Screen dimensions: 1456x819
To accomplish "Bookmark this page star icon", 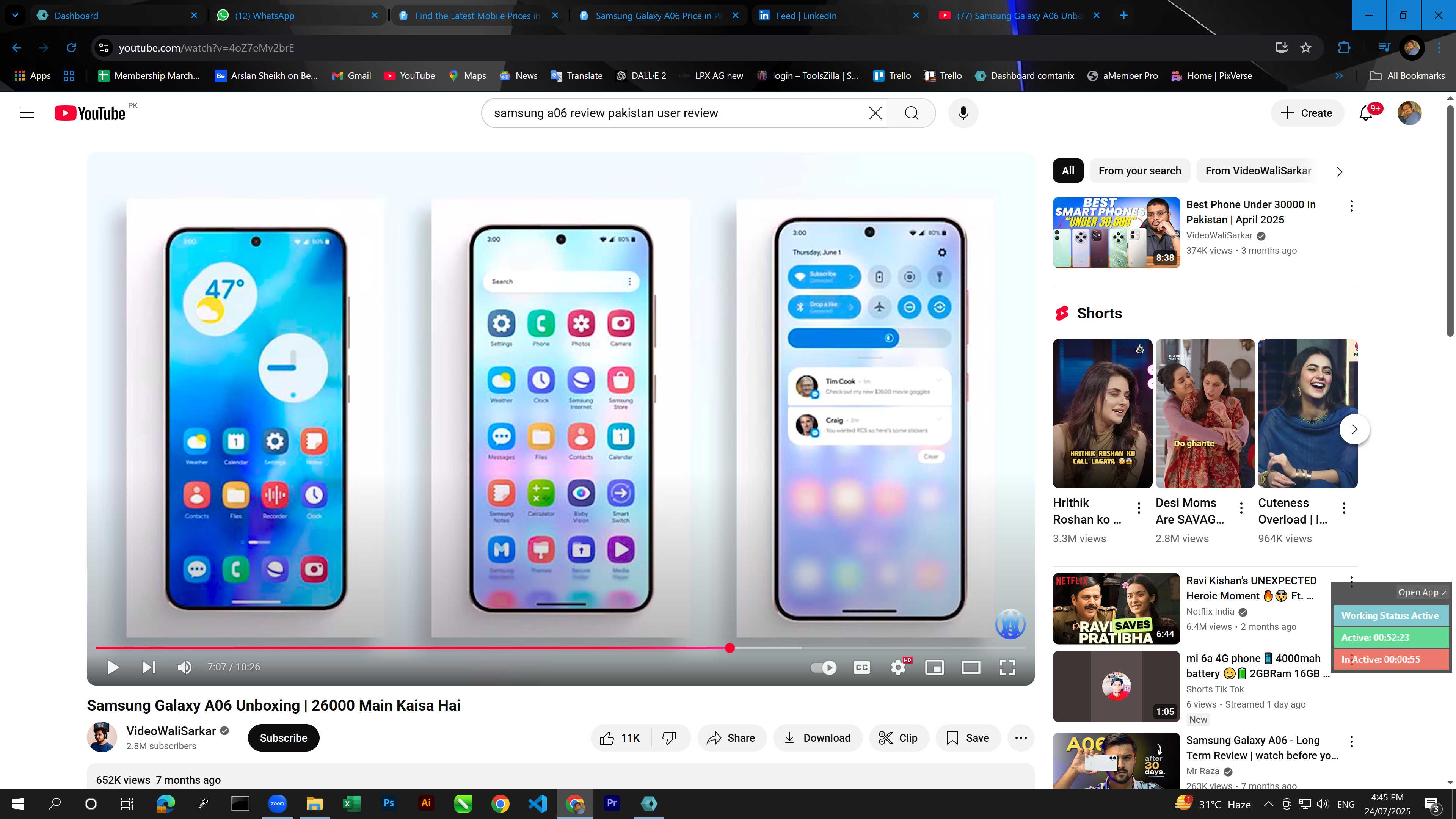I will (1305, 48).
